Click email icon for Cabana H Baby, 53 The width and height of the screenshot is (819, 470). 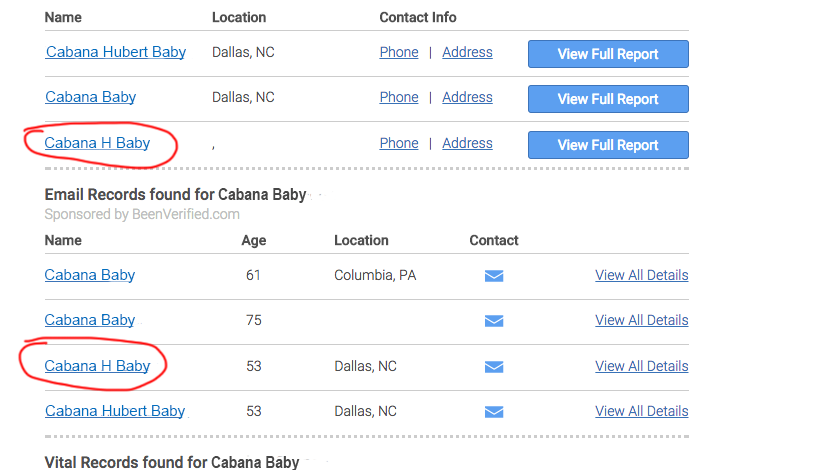click(493, 367)
